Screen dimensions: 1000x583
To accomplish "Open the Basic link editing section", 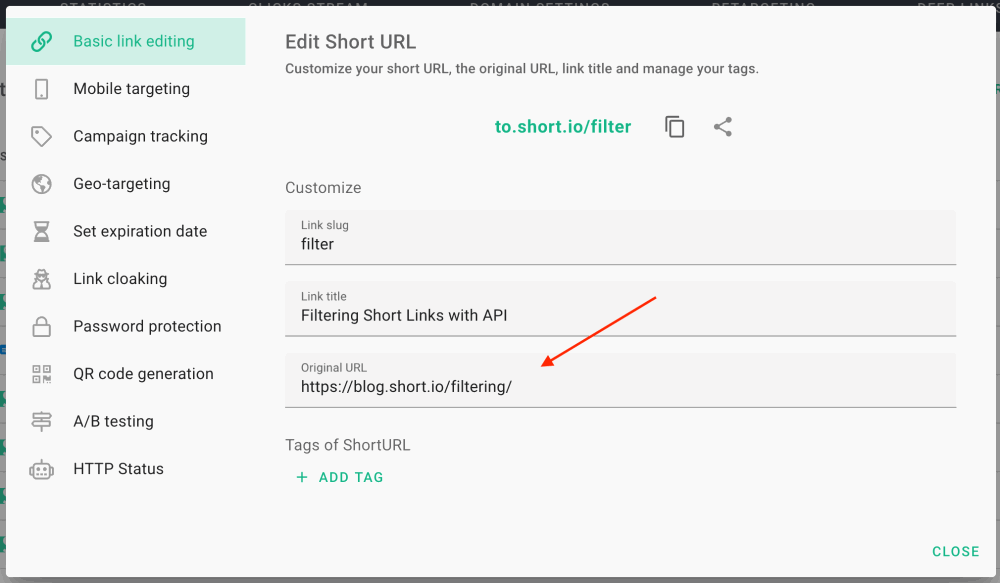I will (x=126, y=41).
